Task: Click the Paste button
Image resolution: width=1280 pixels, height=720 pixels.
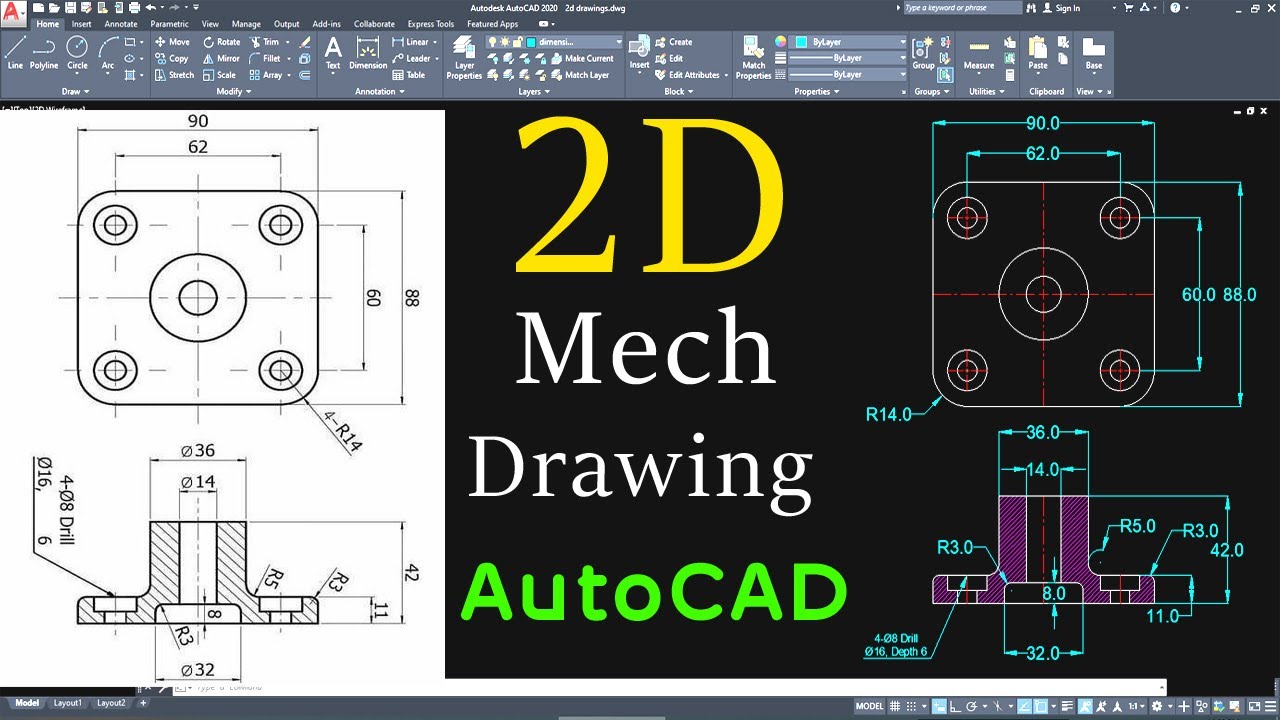Action: coord(1038,53)
